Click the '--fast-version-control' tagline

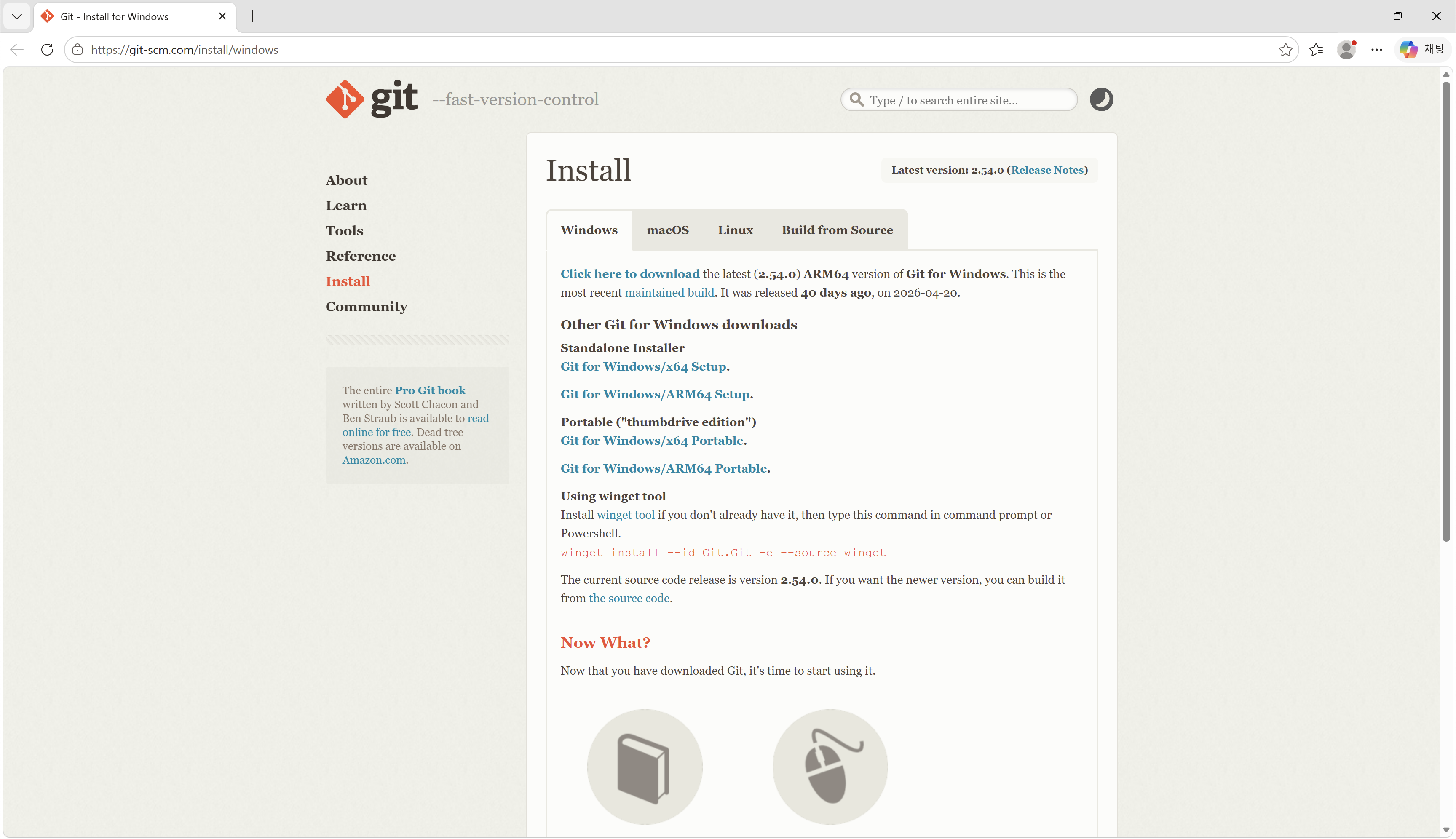[x=515, y=100]
